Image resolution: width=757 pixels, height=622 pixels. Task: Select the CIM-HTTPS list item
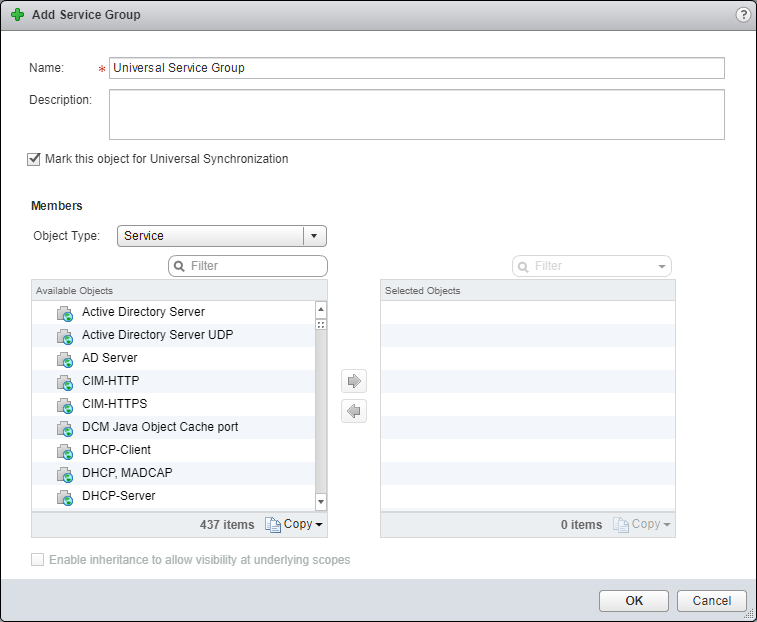pos(114,404)
